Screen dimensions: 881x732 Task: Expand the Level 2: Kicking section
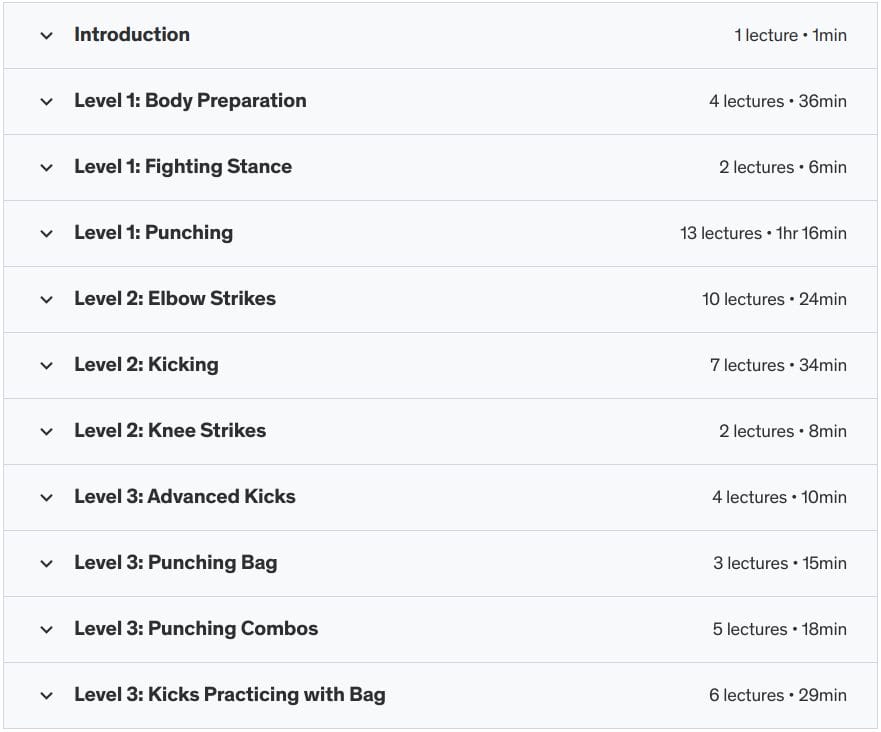click(46, 365)
